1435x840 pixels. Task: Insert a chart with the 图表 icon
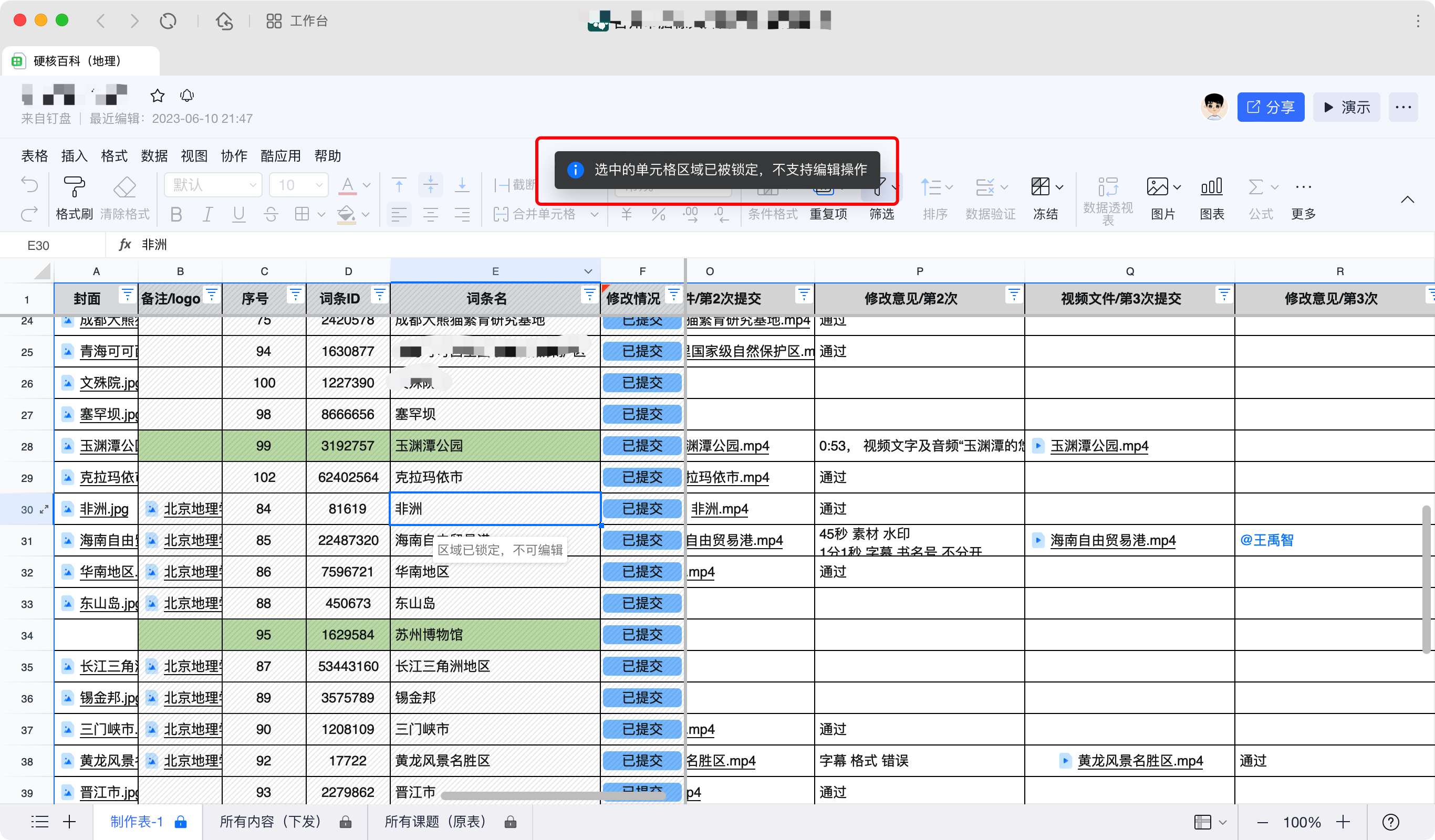(x=1211, y=187)
